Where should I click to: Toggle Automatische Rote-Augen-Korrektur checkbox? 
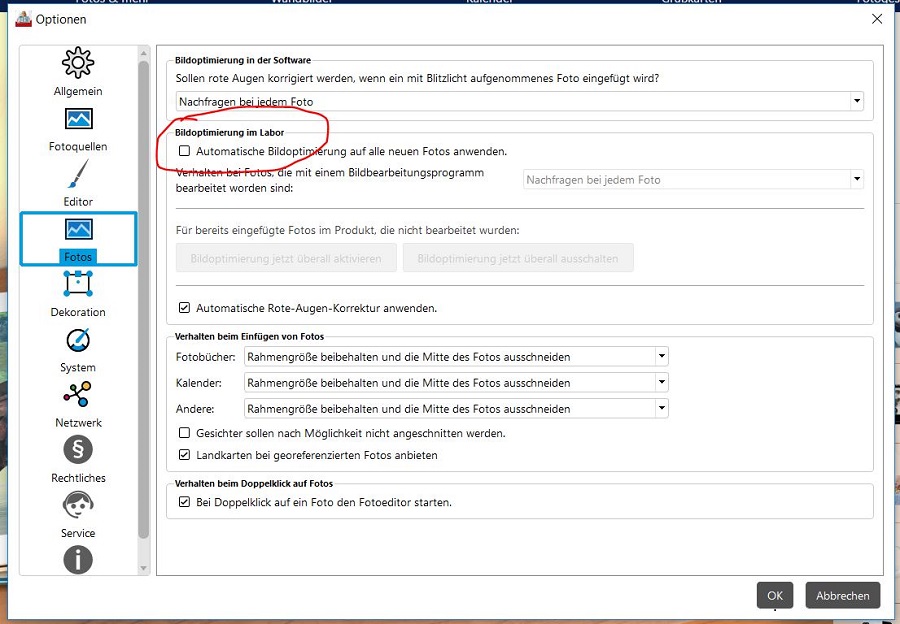click(184, 308)
